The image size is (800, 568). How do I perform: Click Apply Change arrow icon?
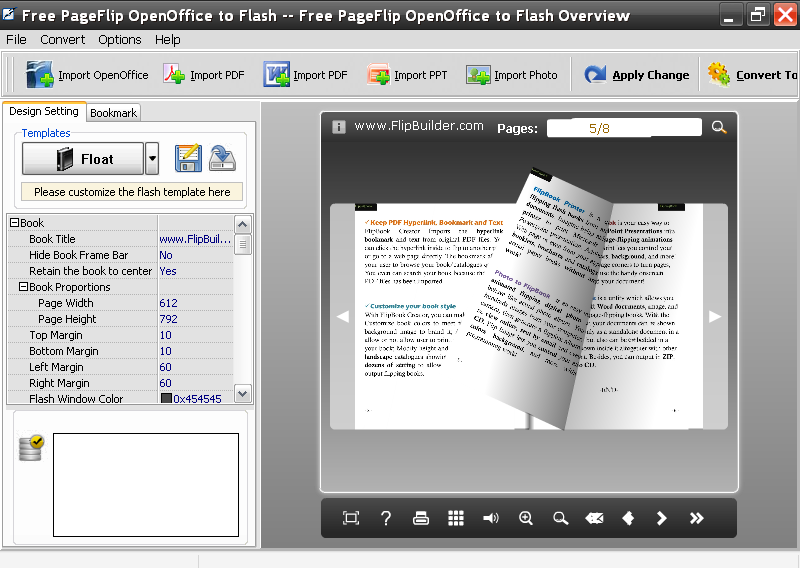(595, 75)
